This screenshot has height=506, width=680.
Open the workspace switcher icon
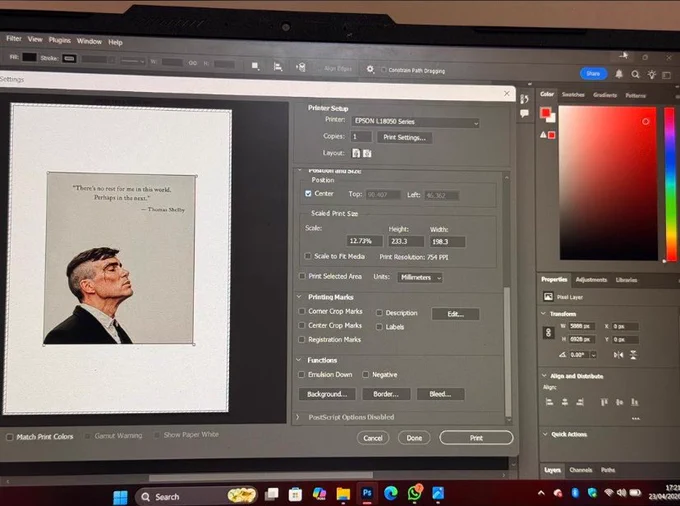point(667,75)
